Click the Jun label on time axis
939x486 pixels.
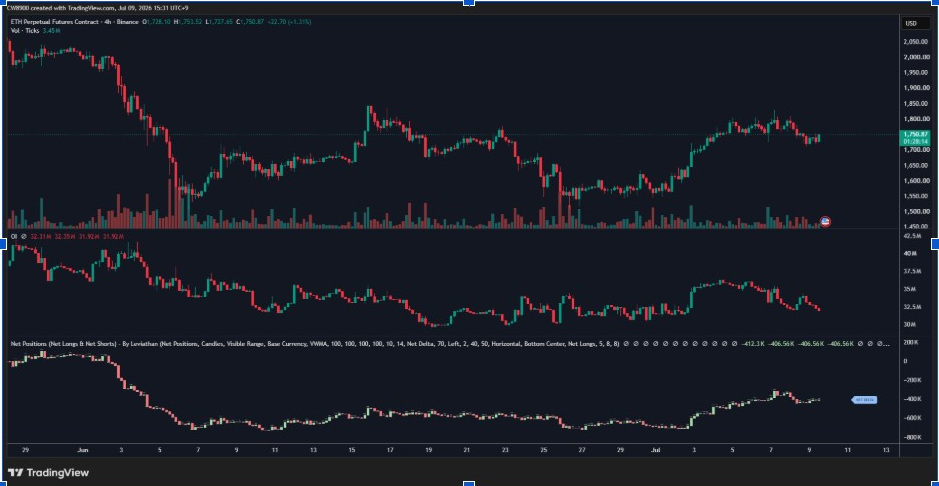tap(83, 449)
